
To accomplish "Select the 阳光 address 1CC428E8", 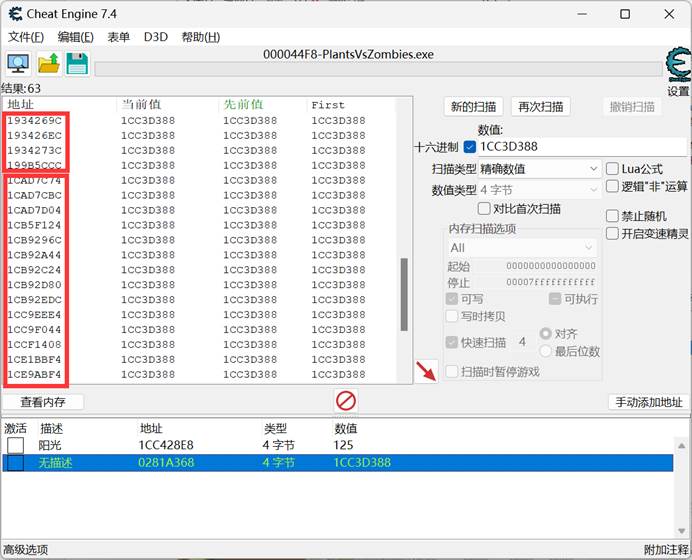I will point(166,445).
